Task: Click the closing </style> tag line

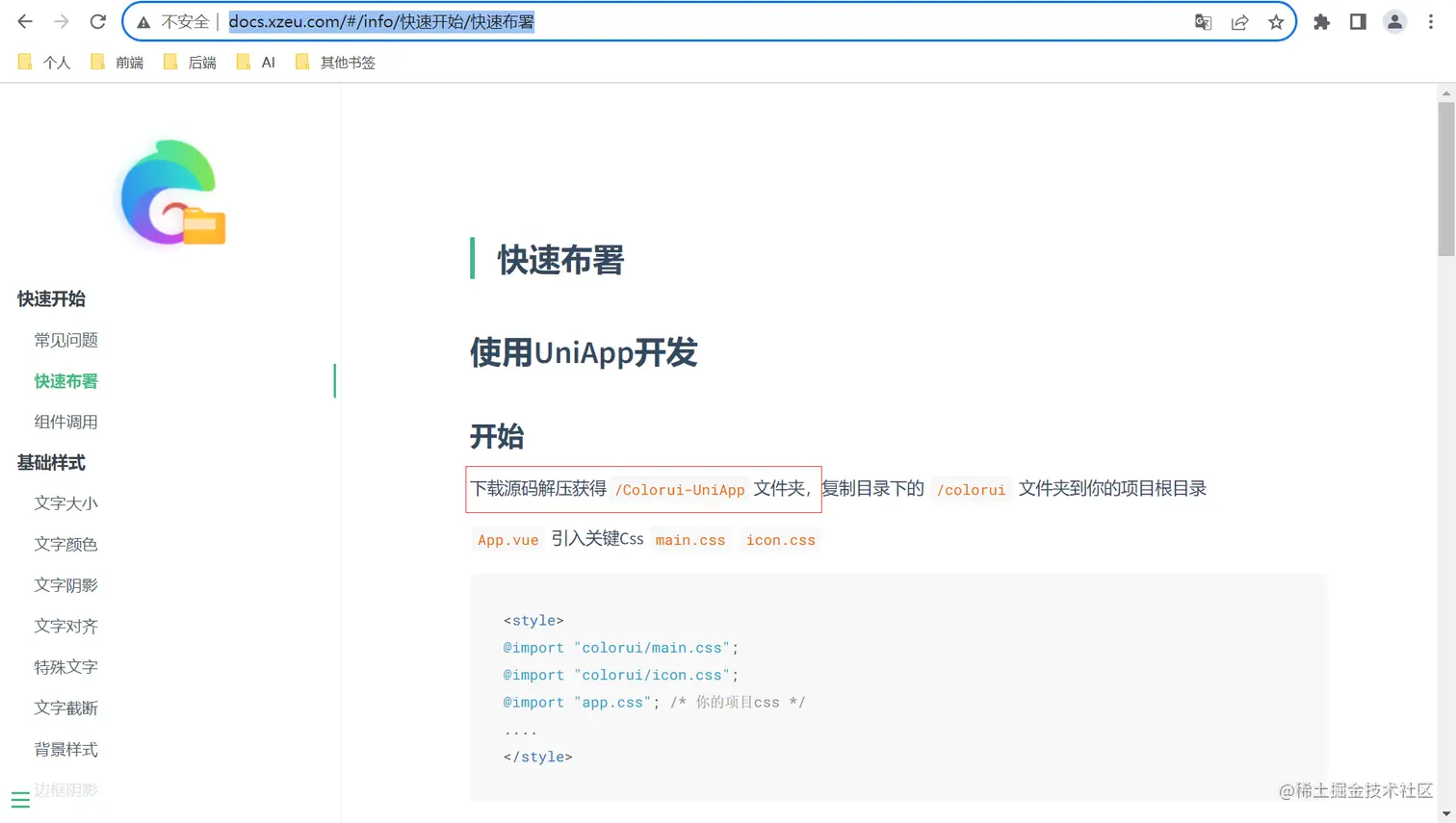Action: pyautogui.click(x=537, y=758)
